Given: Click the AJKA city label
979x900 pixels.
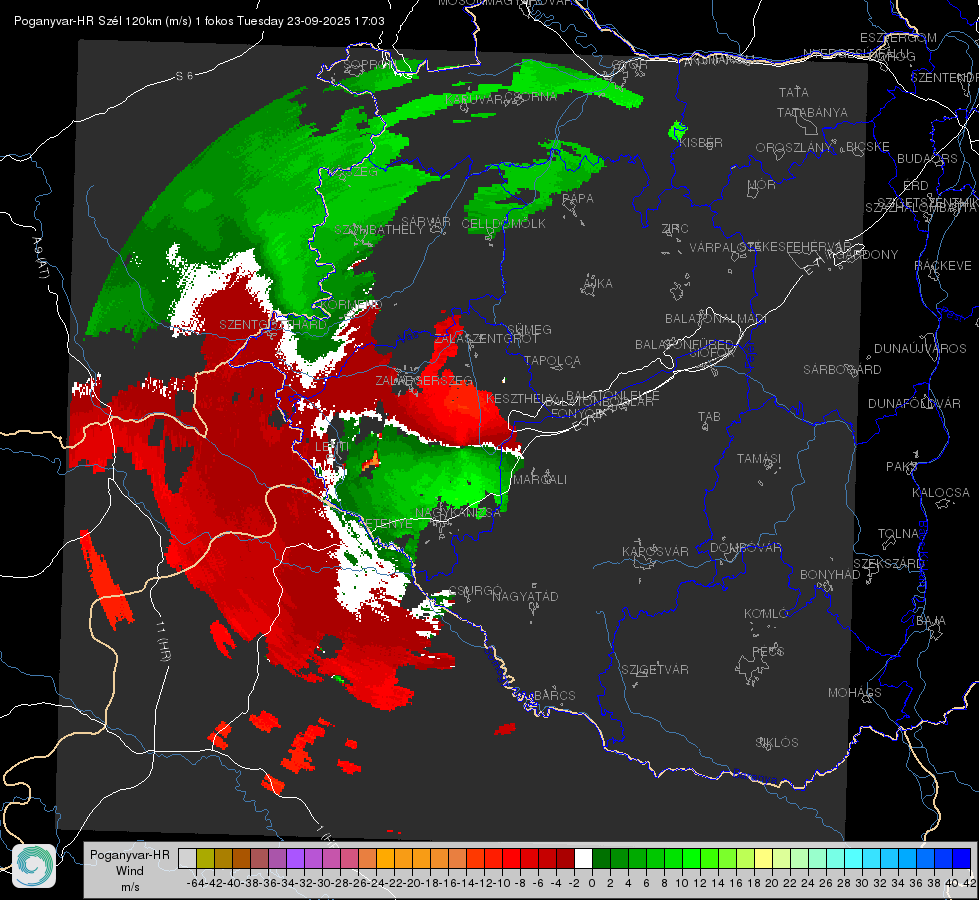Looking at the screenshot, I should tap(597, 284).
